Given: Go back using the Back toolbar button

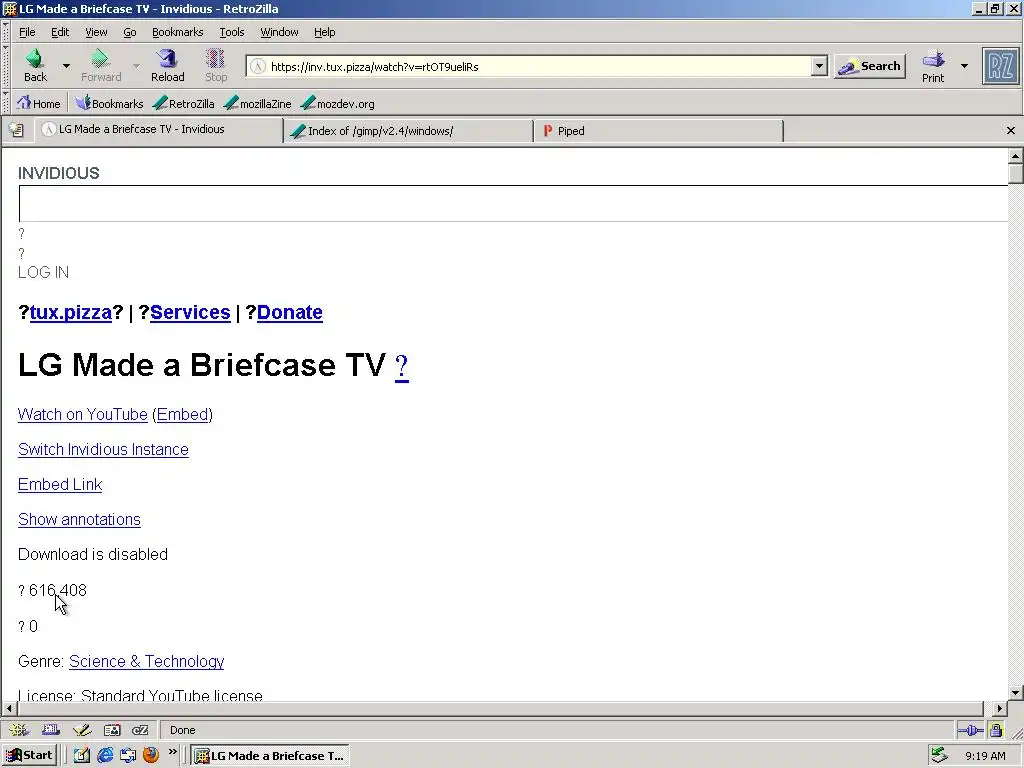Looking at the screenshot, I should (35, 65).
